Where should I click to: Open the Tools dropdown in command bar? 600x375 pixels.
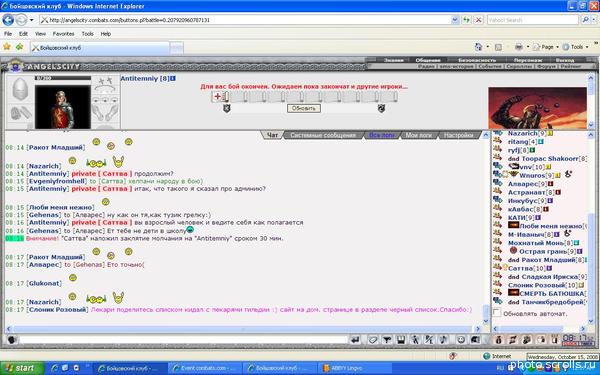[x=575, y=47]
